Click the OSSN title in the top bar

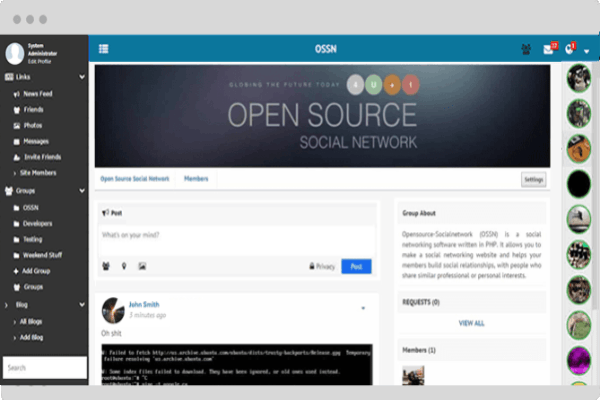pos(326,49)
